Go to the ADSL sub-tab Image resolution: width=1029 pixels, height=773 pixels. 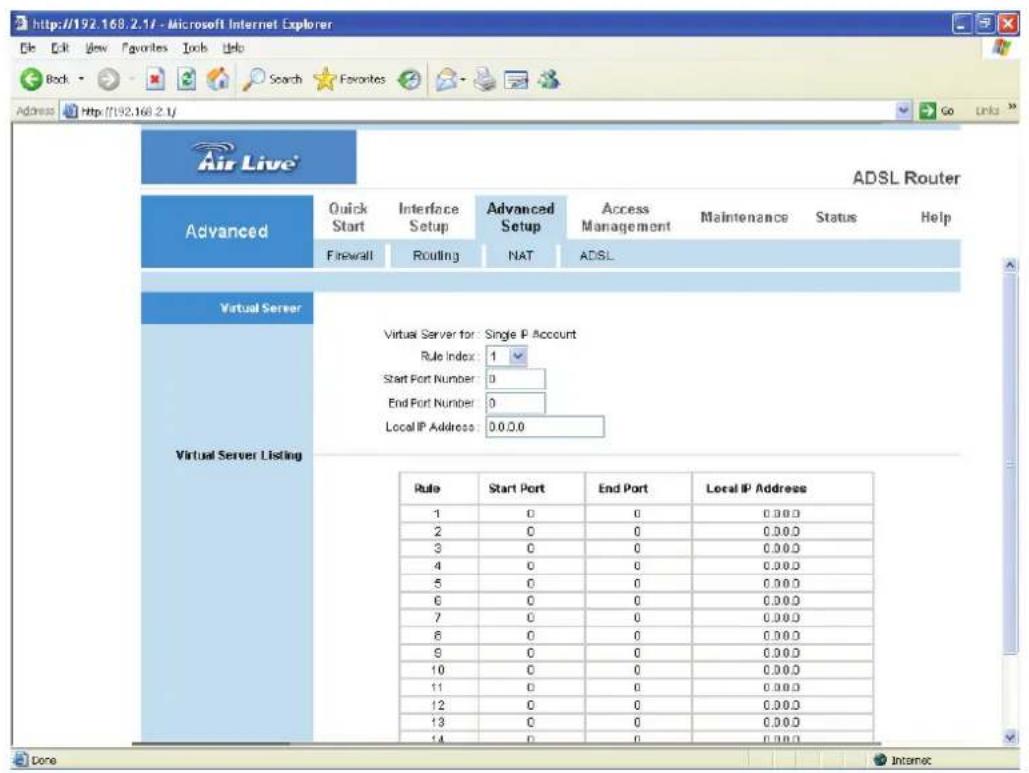597,255
